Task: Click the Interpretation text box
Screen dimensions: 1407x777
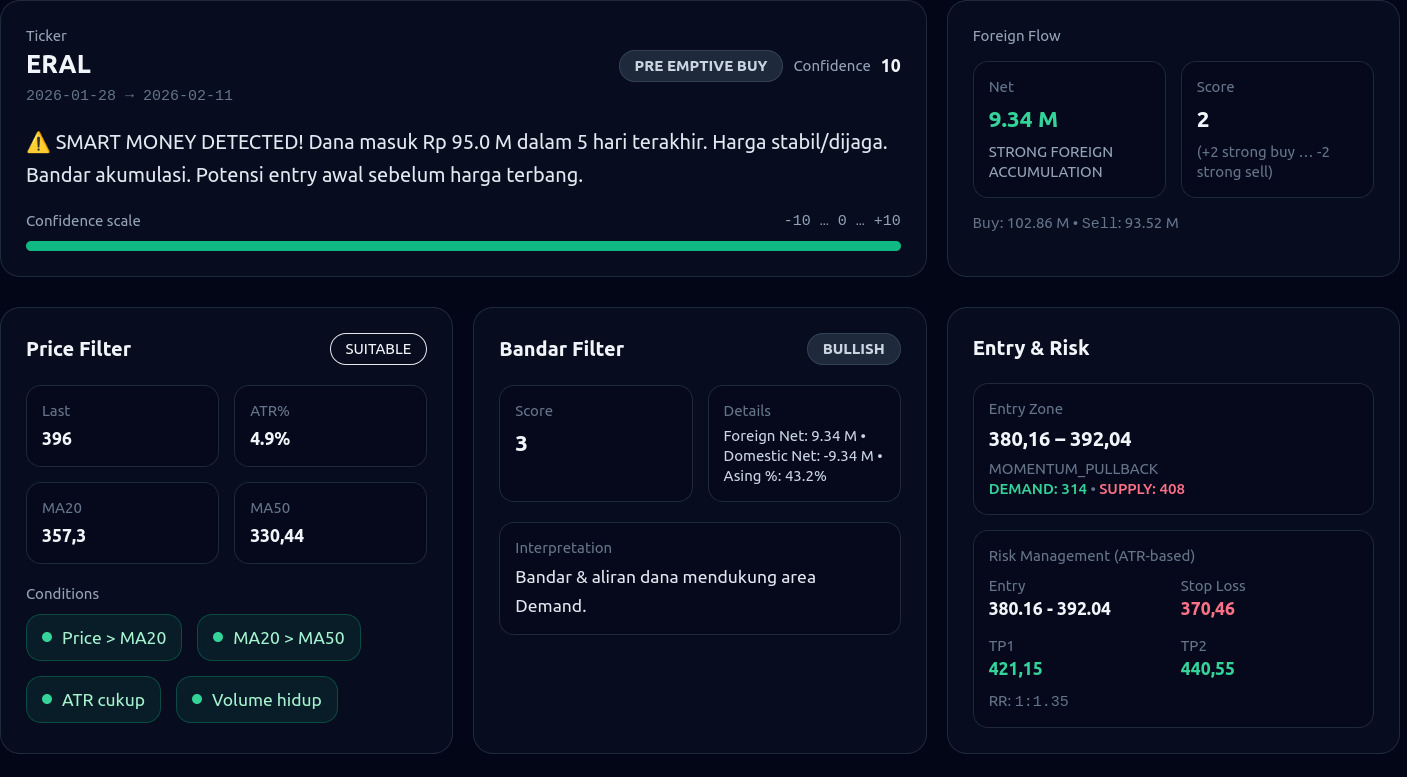Action: [x=699, y=578]
